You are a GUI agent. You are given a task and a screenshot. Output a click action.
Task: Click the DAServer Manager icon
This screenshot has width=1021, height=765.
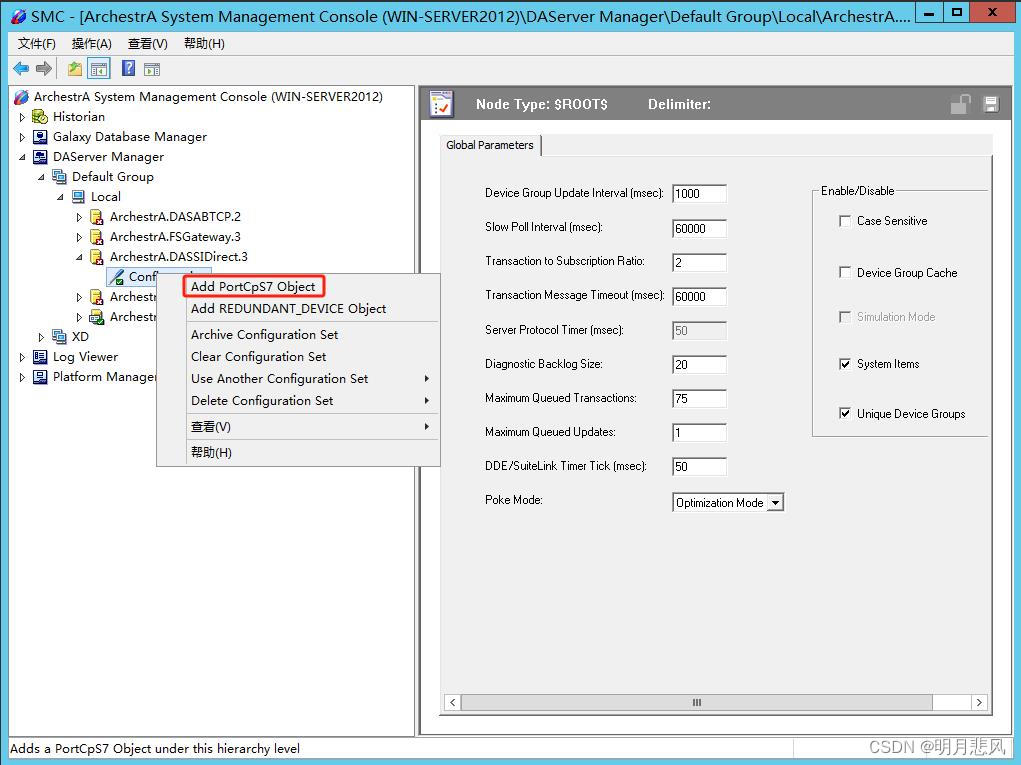tap(40, 157)
